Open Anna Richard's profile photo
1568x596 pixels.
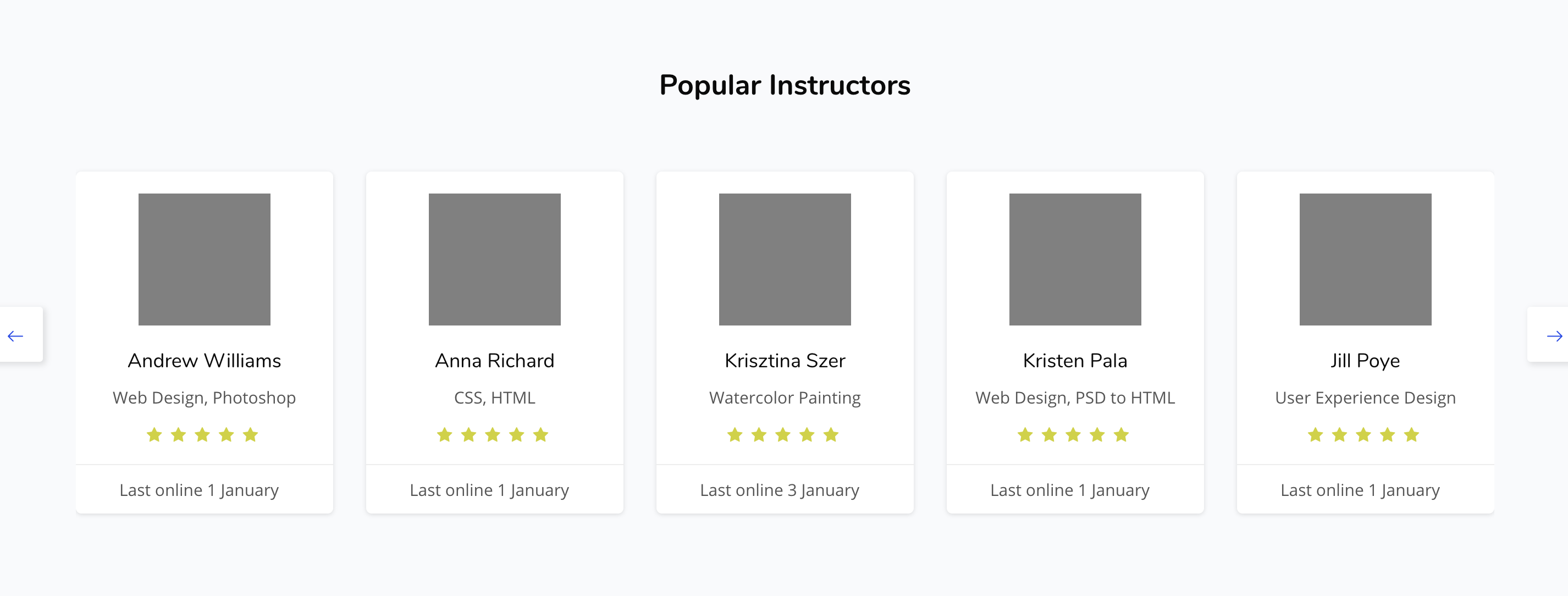[x=495, y=260]
